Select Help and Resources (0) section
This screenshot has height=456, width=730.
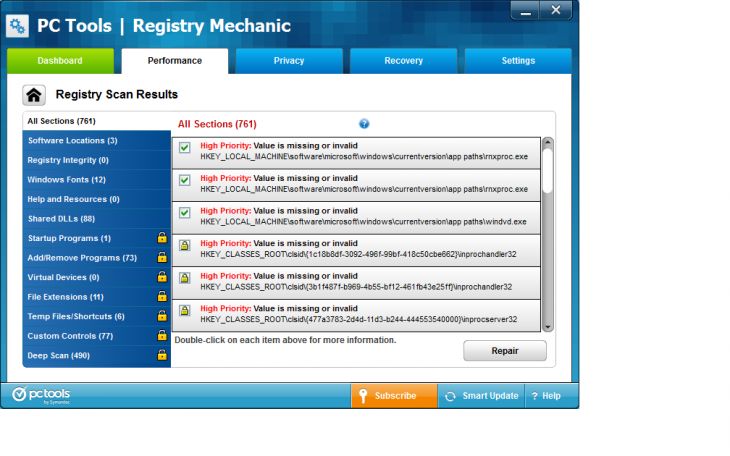point(97,199)
